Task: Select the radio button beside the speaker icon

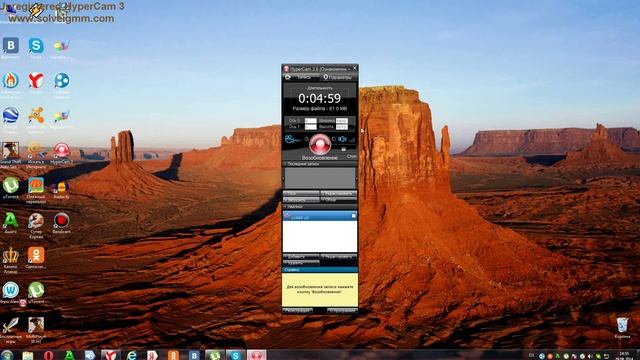Action: [334, 139]
